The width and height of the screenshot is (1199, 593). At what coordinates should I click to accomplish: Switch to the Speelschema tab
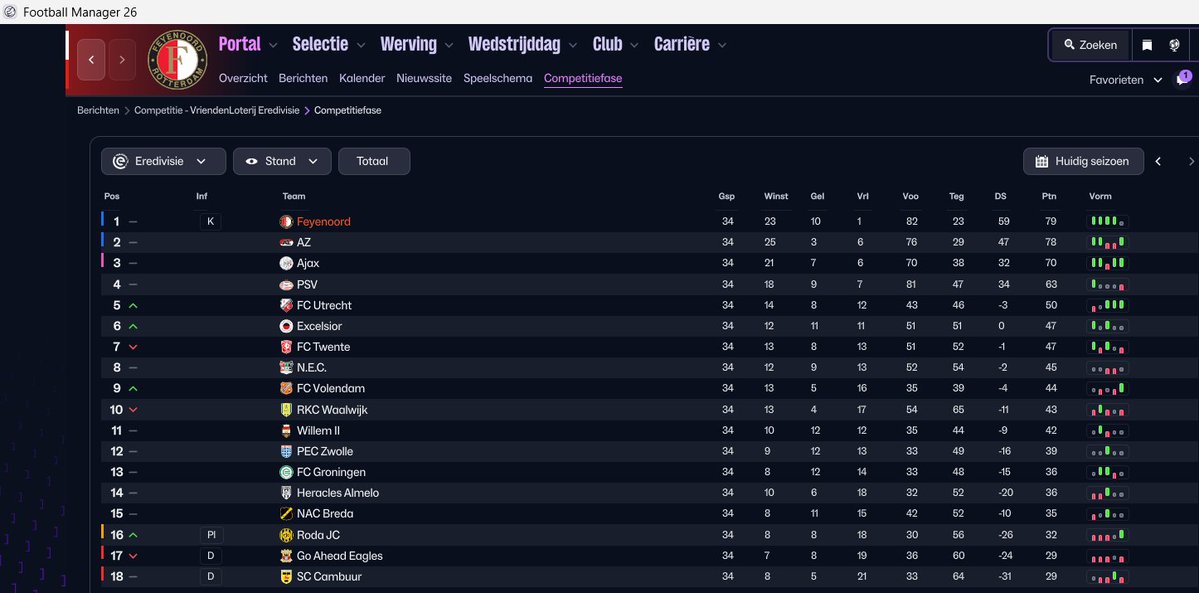(498, 78)
